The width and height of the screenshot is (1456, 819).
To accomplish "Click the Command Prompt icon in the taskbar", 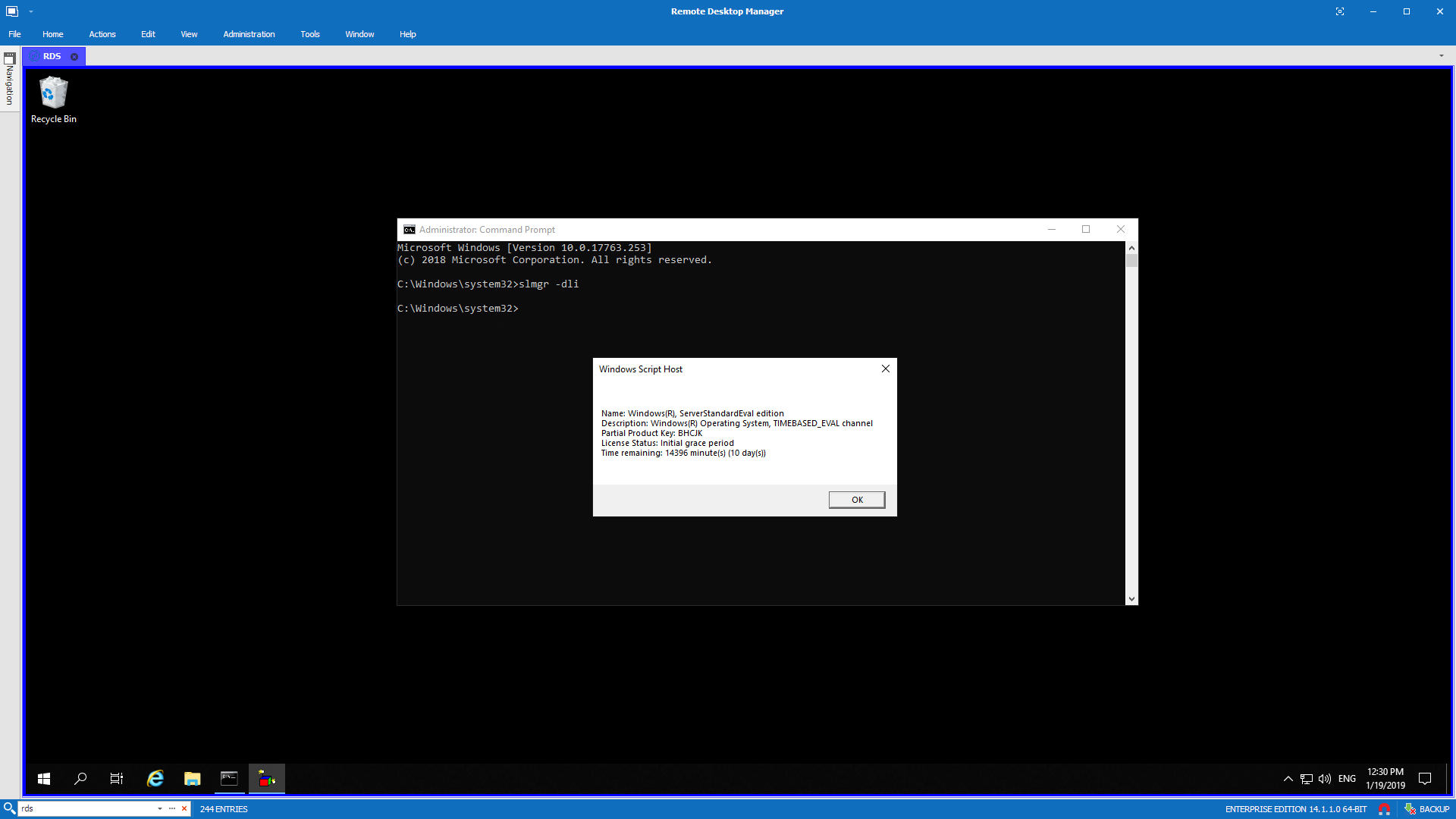I will pos(228,778).
